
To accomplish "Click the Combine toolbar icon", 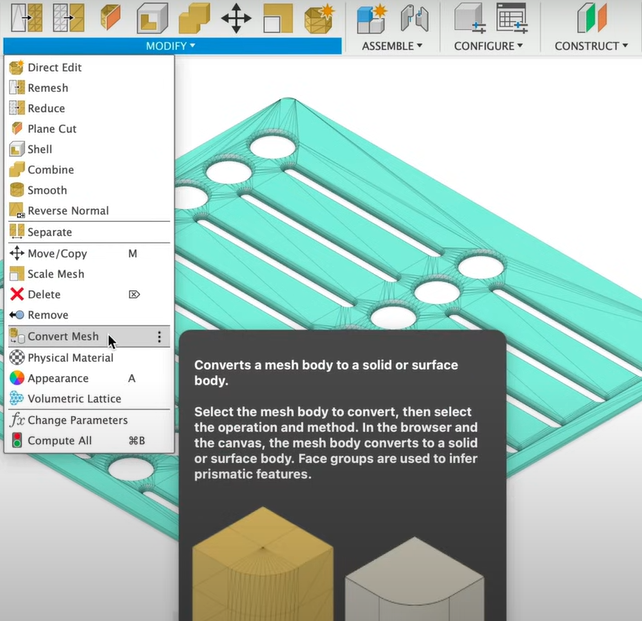I will coord(194,18).
